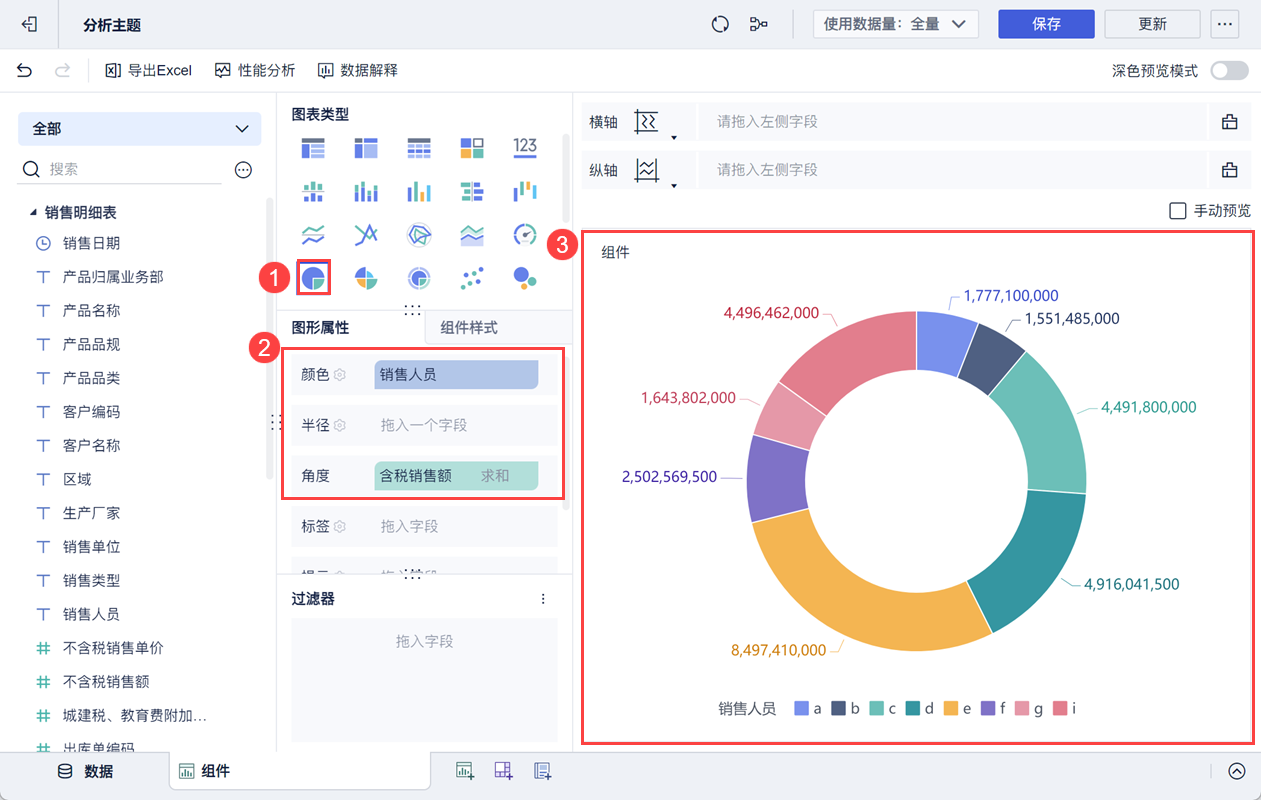This screenshot has height=800, width=1261.
Task: Collapse the 销售明细表 tree node
Action: pyautogui.click(x=33, y=213)
